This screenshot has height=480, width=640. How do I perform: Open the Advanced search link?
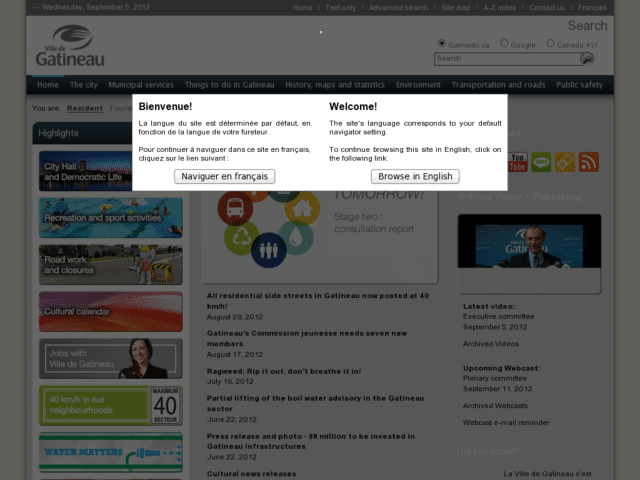398,8
